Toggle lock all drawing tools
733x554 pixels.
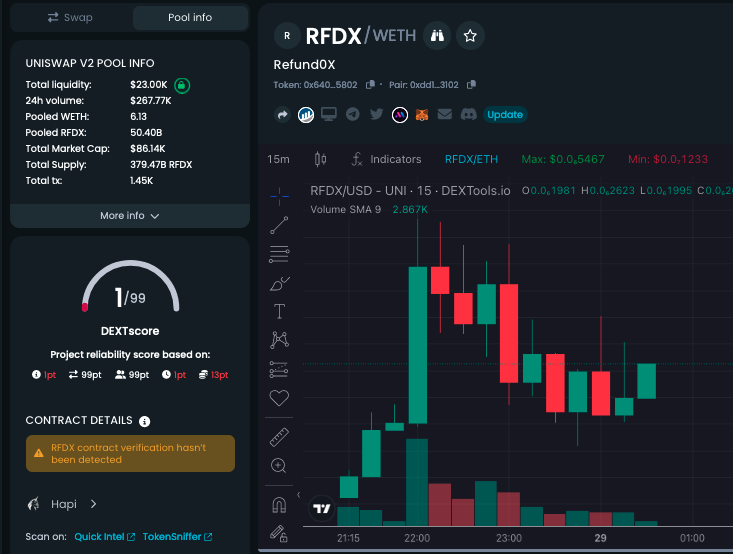[x=279, y=533]
